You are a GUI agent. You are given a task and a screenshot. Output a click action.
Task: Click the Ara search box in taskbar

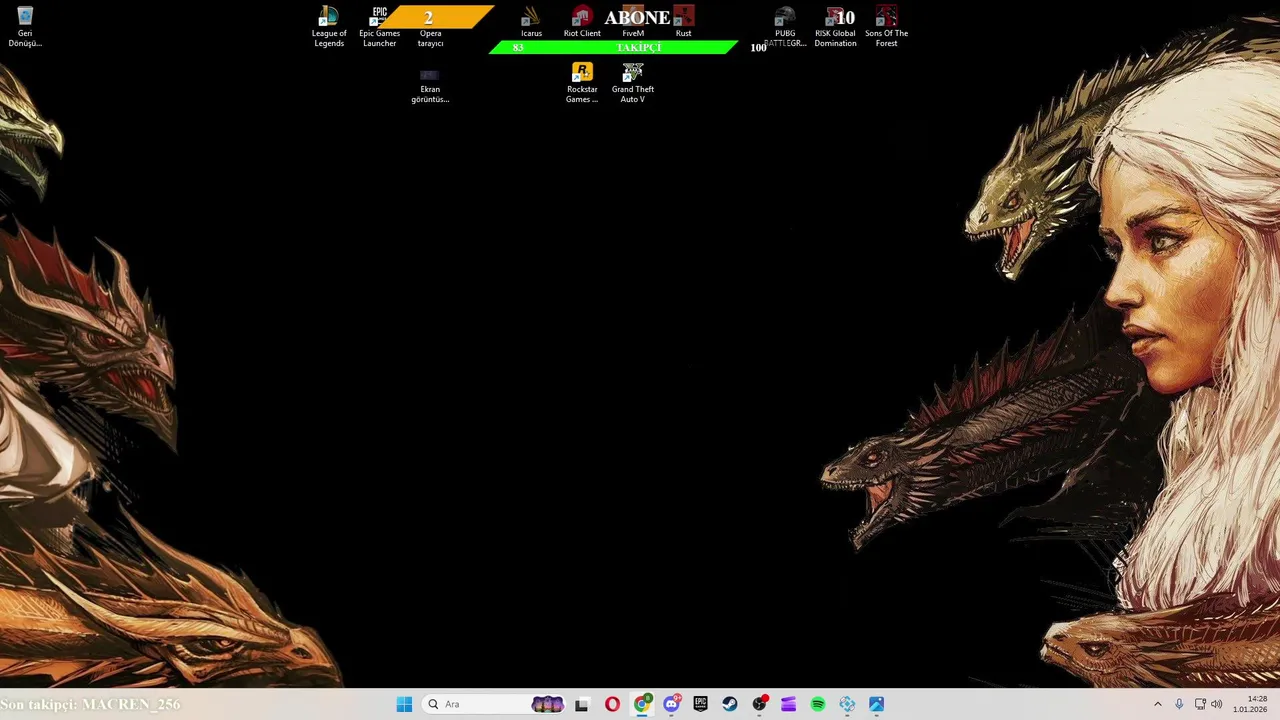495,704
